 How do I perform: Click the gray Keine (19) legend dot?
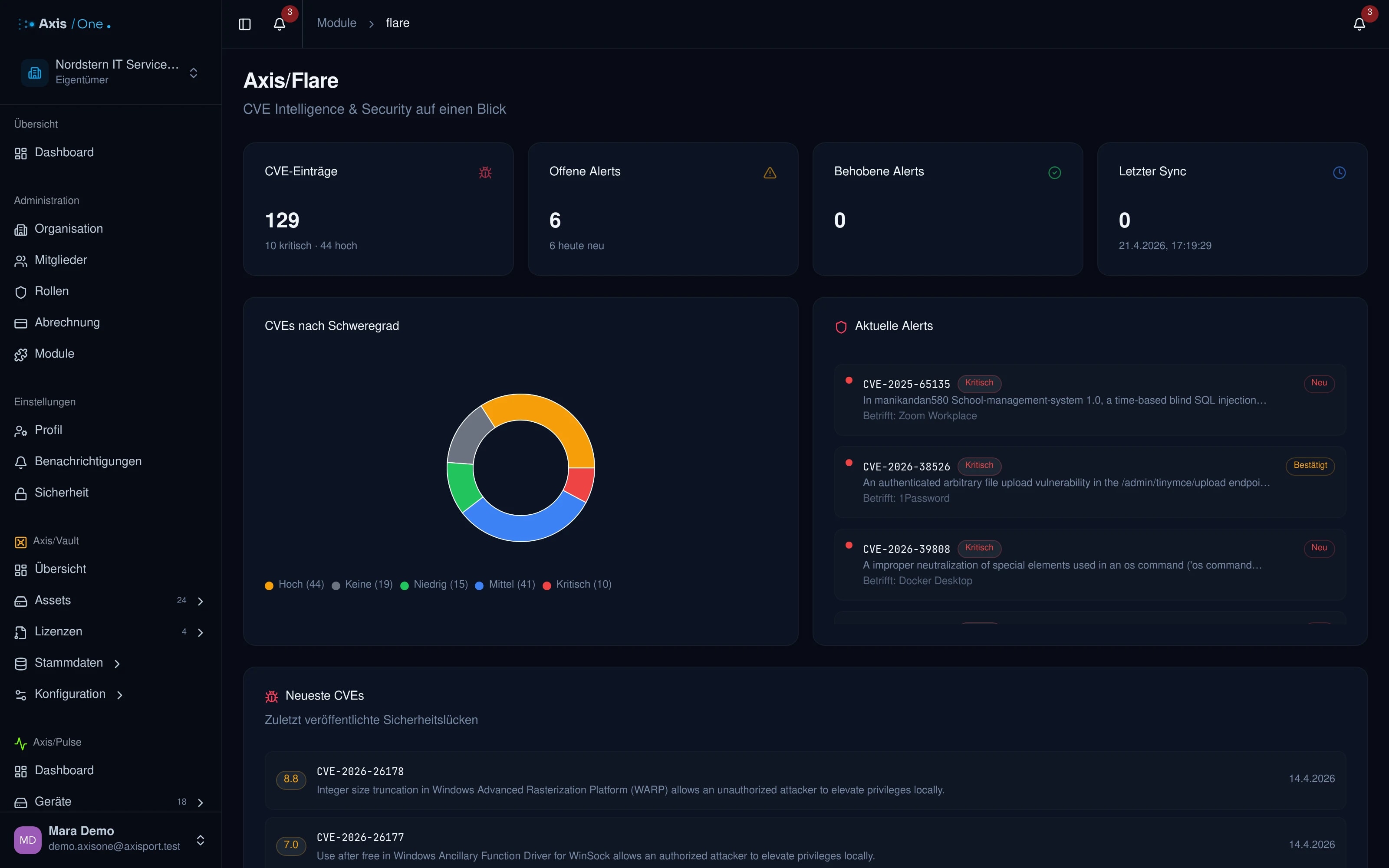[336, 585]
